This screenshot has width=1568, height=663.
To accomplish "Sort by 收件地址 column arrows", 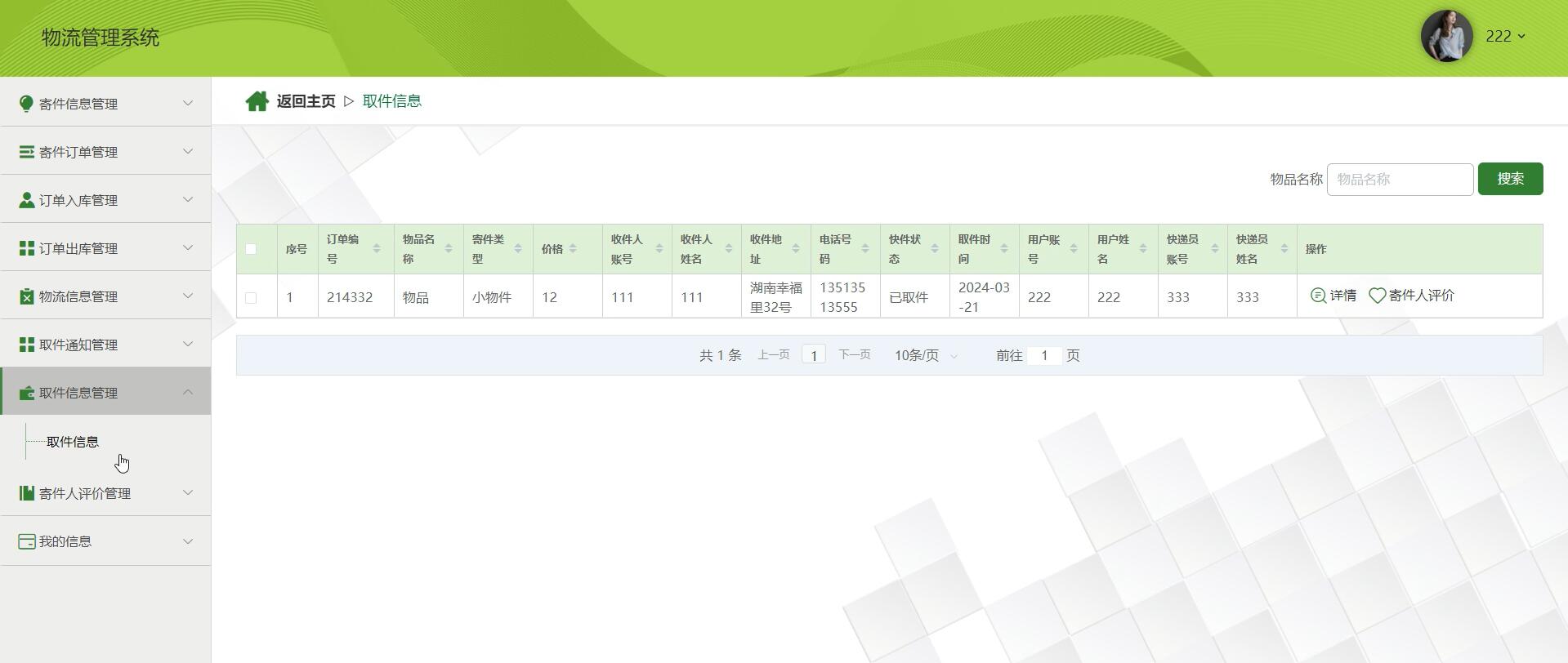I will 795,248.
